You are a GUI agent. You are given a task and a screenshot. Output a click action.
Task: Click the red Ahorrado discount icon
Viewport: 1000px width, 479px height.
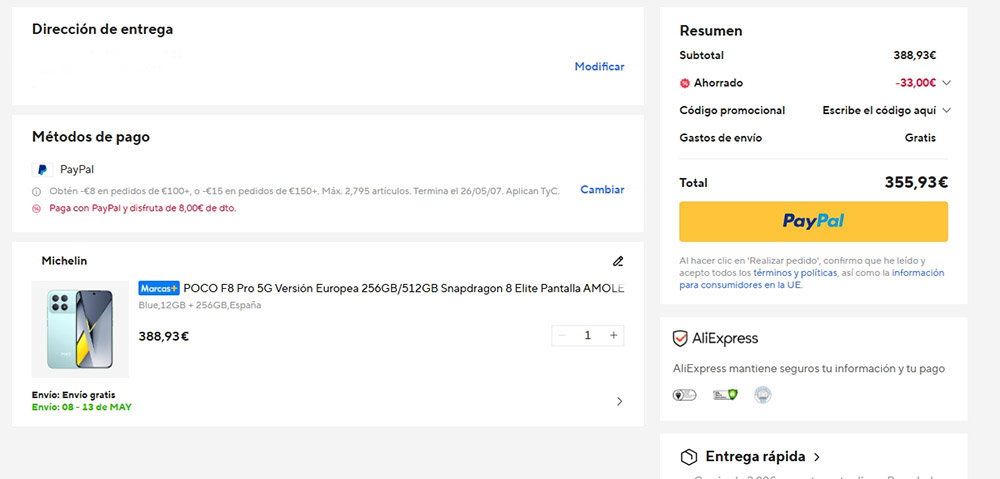[x=685, y=83]
